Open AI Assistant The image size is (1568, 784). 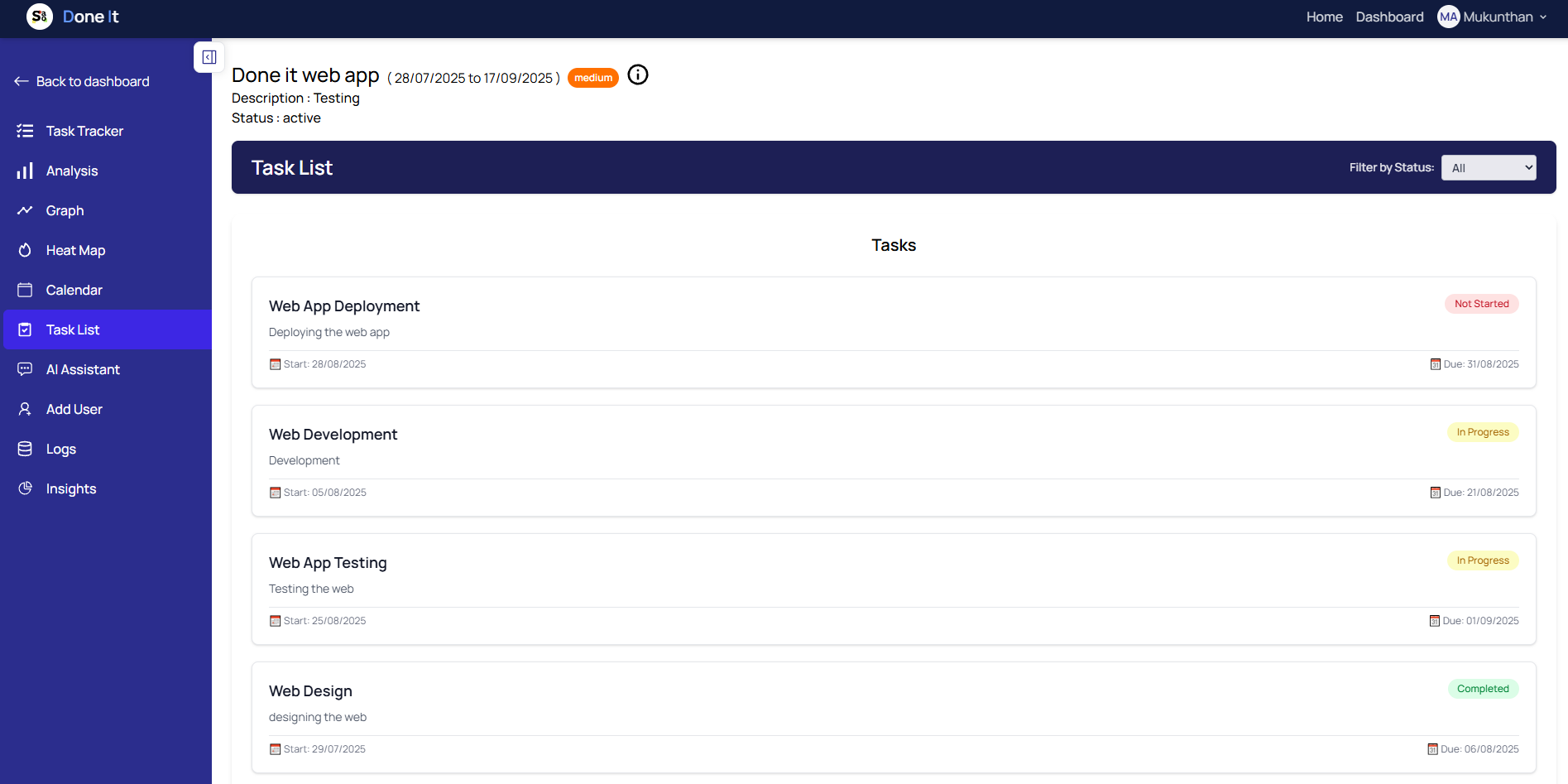pos(108,369)
